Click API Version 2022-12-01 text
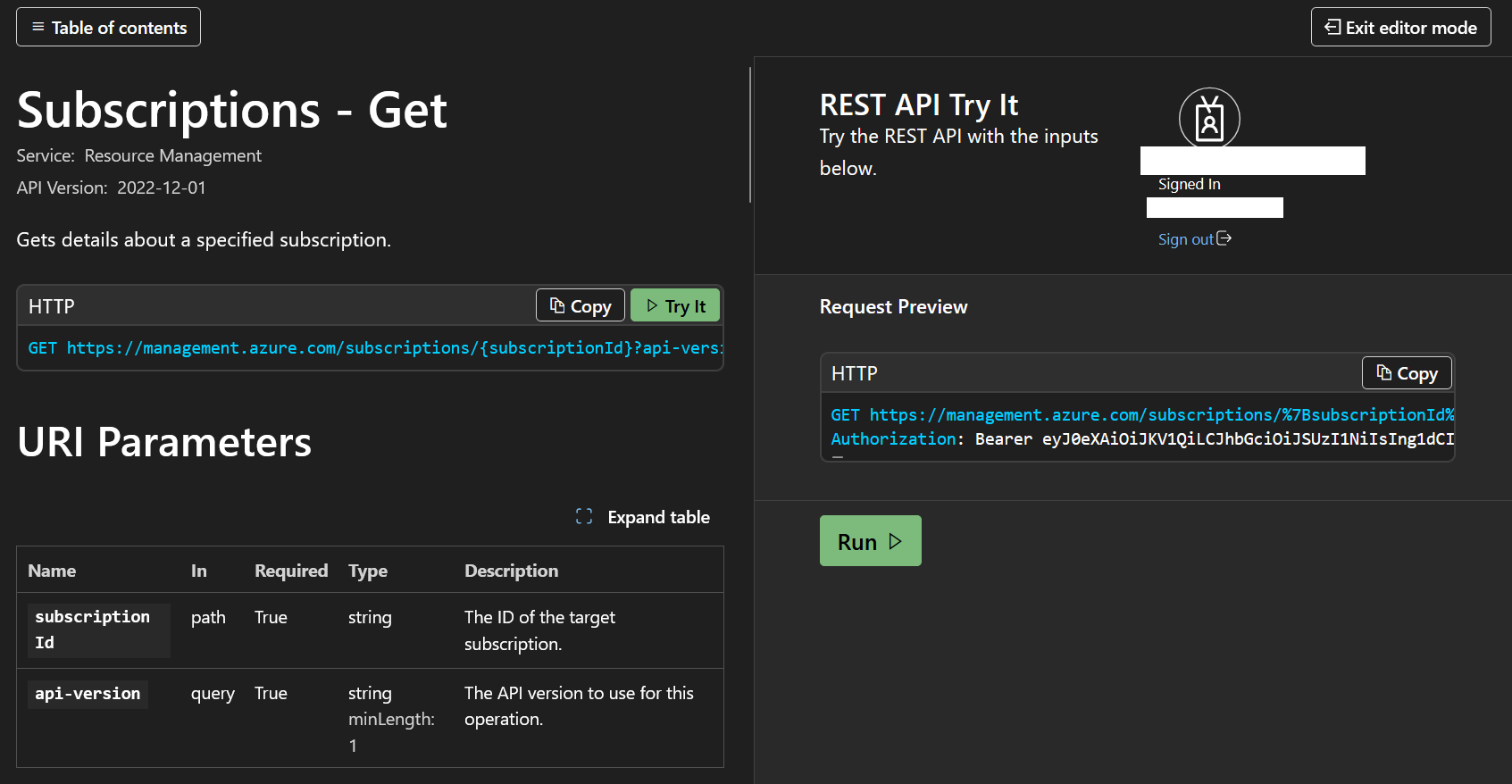The image size is (1512, 784). pos(112,188)
